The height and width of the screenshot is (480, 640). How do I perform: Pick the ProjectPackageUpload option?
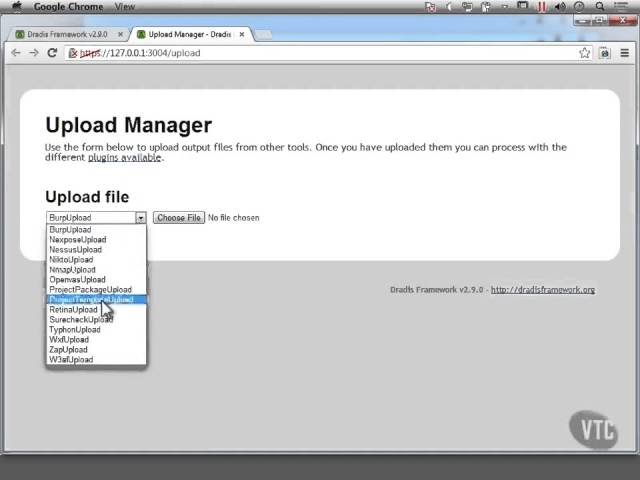pyautogui.click(x=96, y=290)
